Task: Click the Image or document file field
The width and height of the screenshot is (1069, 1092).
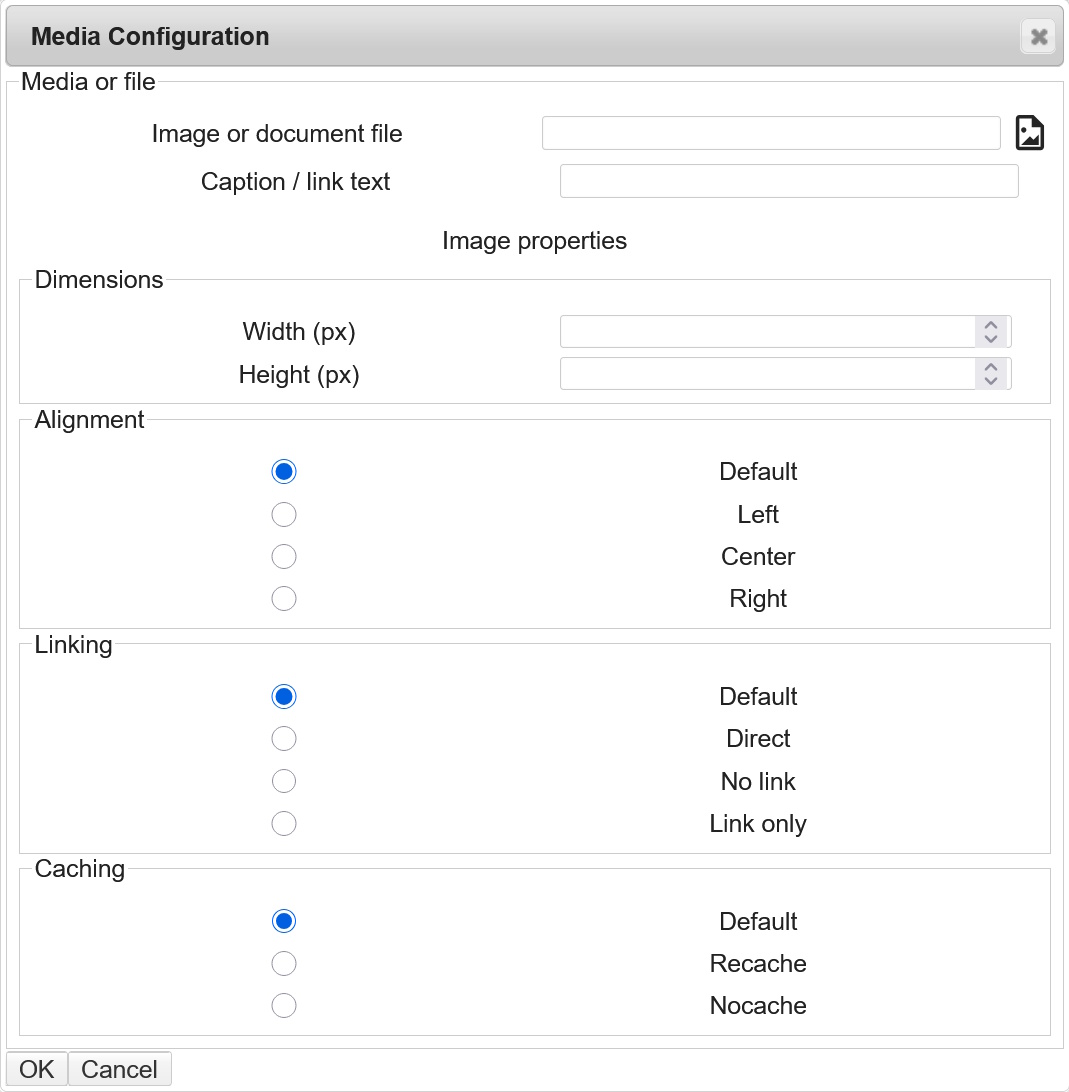Action: point(770,133)
